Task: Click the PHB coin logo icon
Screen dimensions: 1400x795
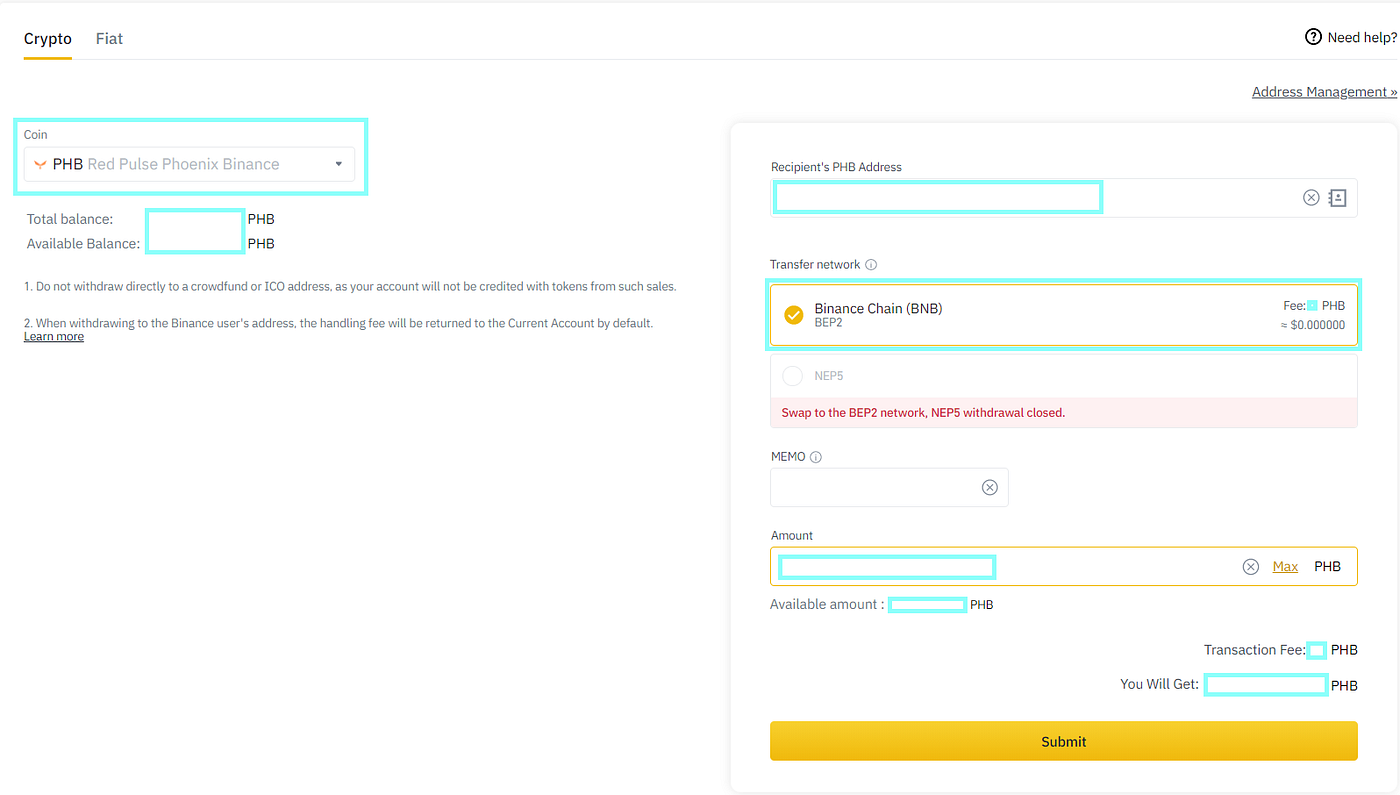Action: 40,164
